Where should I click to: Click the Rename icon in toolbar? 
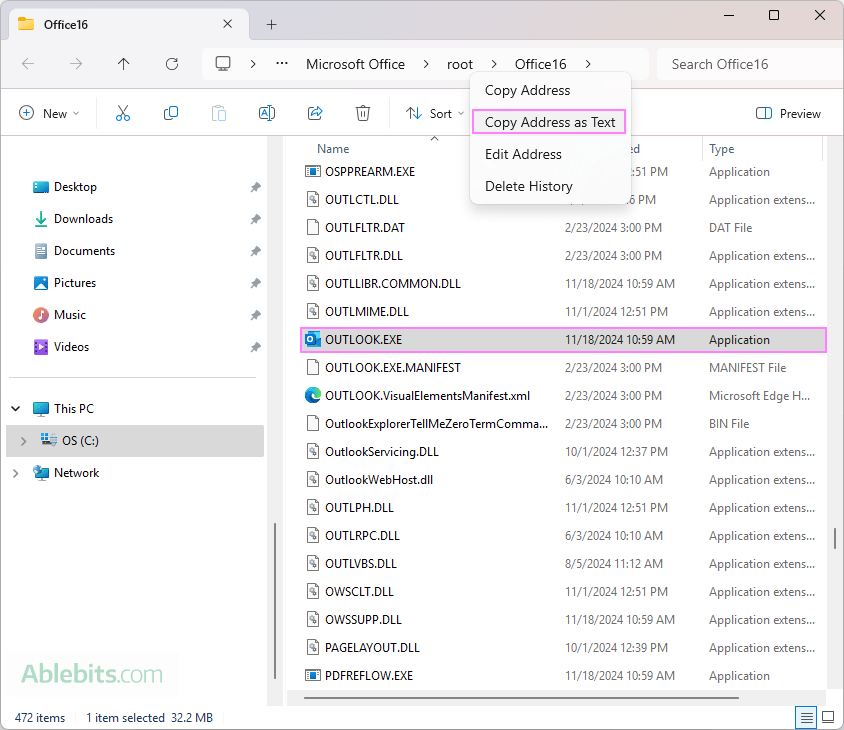pos(267,113)
